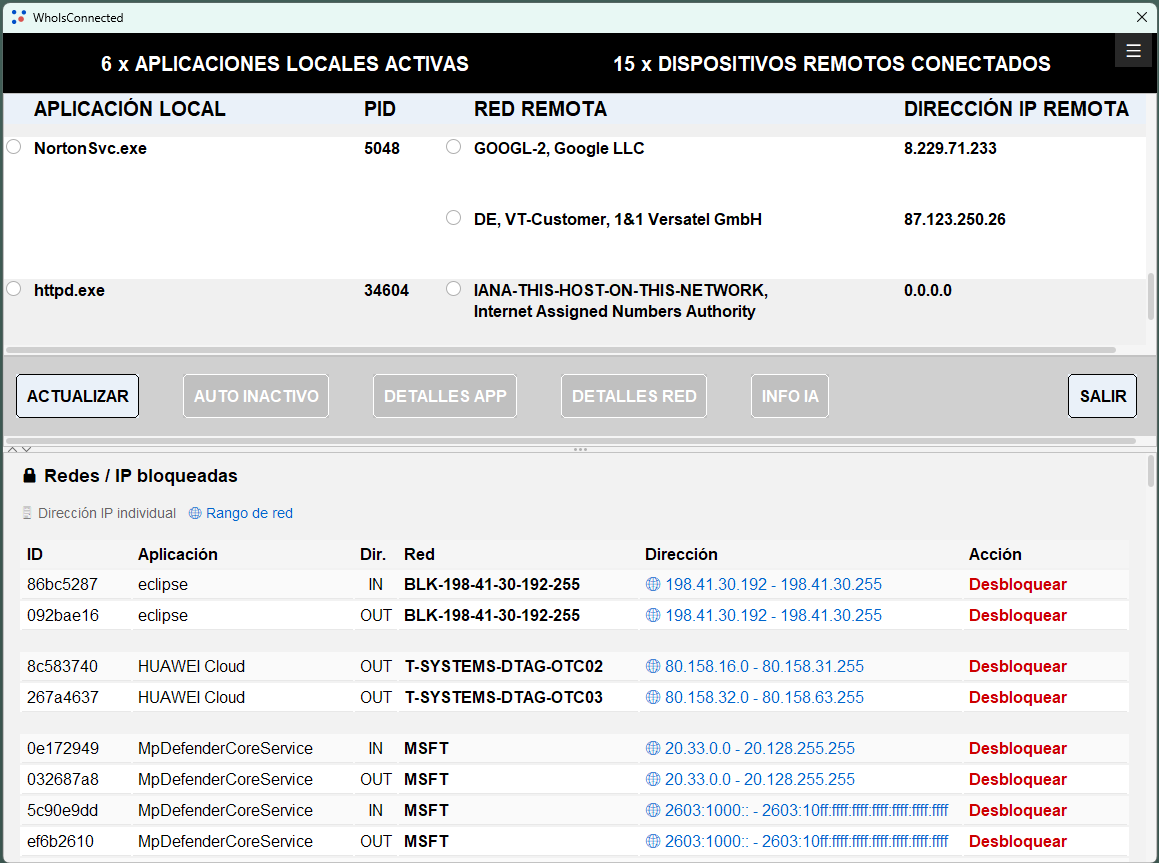Filter by Dirección IP individual

point(107,514)
